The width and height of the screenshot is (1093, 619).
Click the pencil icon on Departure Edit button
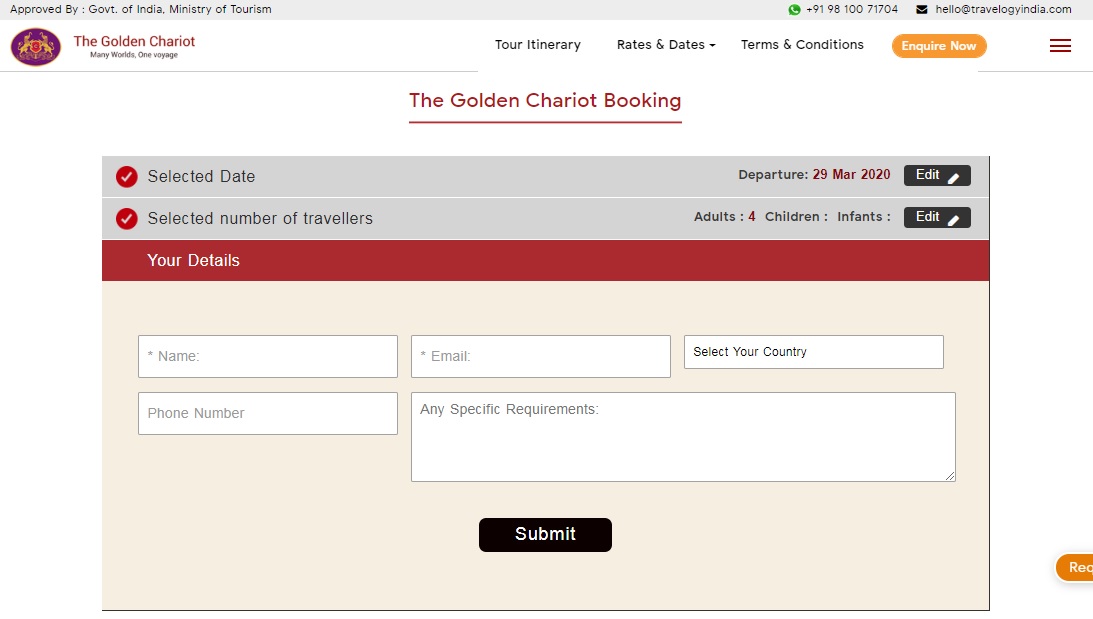(954, 178)
